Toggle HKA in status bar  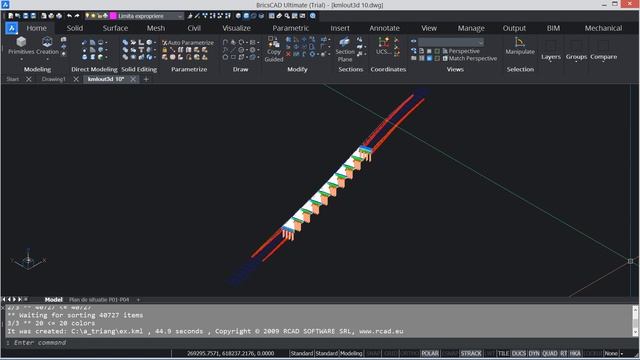click(x=575, y=353)
